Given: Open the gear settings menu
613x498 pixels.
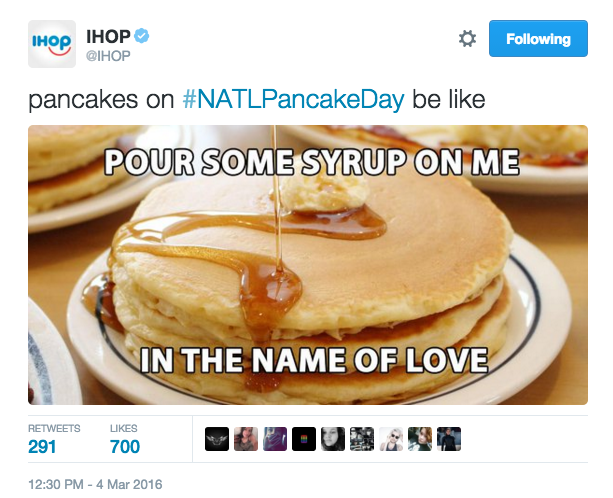Looking at the screenshot, I should click(x=467, y=39).
